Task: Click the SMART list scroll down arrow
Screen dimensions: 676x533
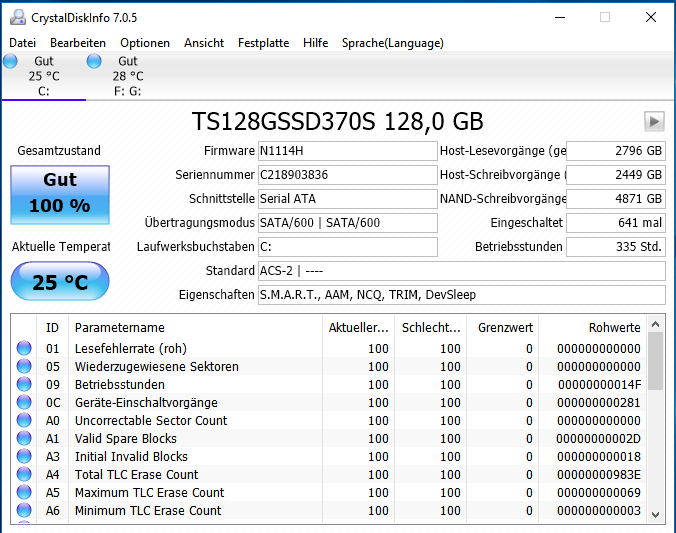Action: click(656, 514)
